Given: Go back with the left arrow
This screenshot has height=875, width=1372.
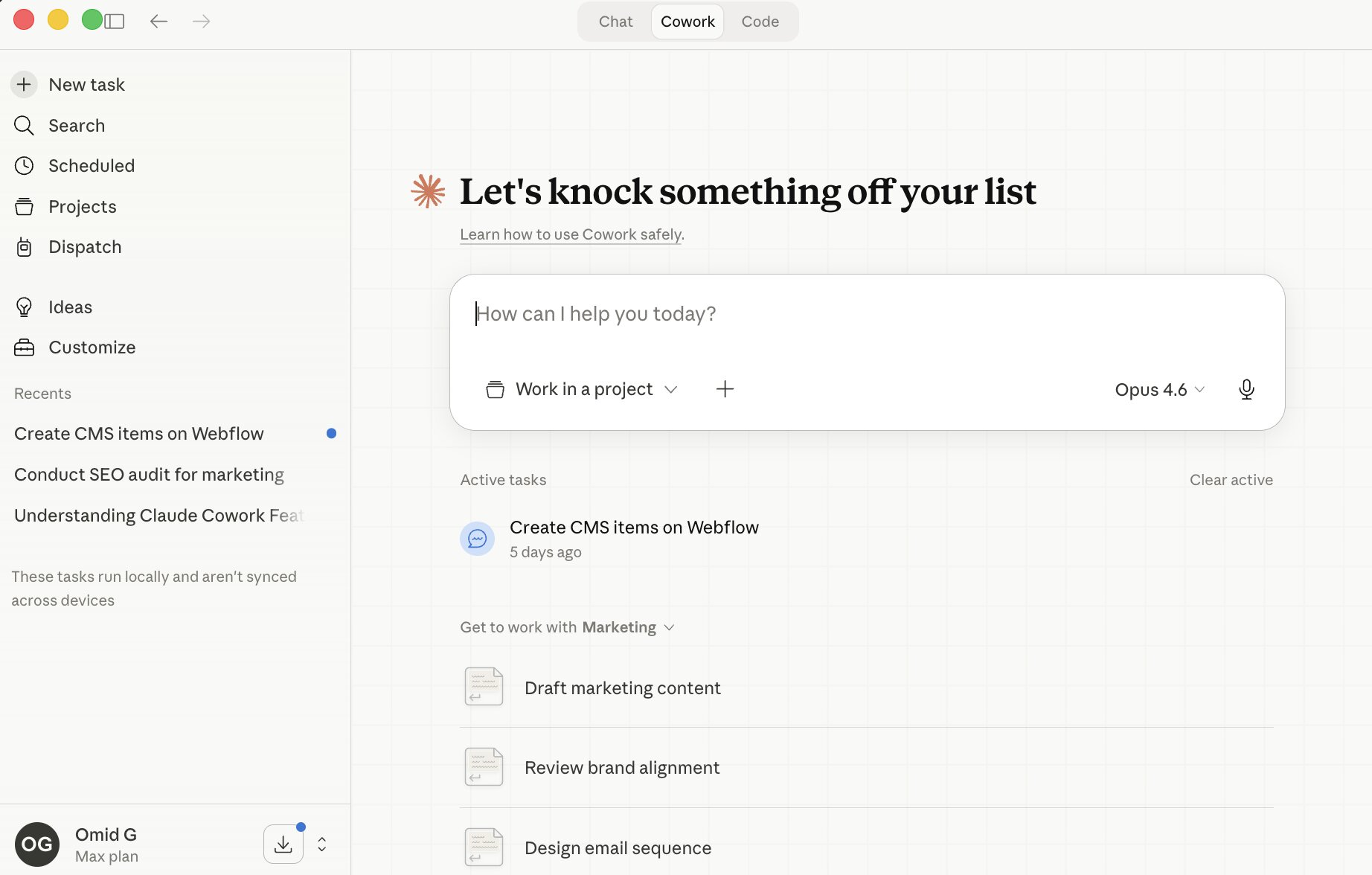Looking at the screenshot, I should (x=158, y=22).
